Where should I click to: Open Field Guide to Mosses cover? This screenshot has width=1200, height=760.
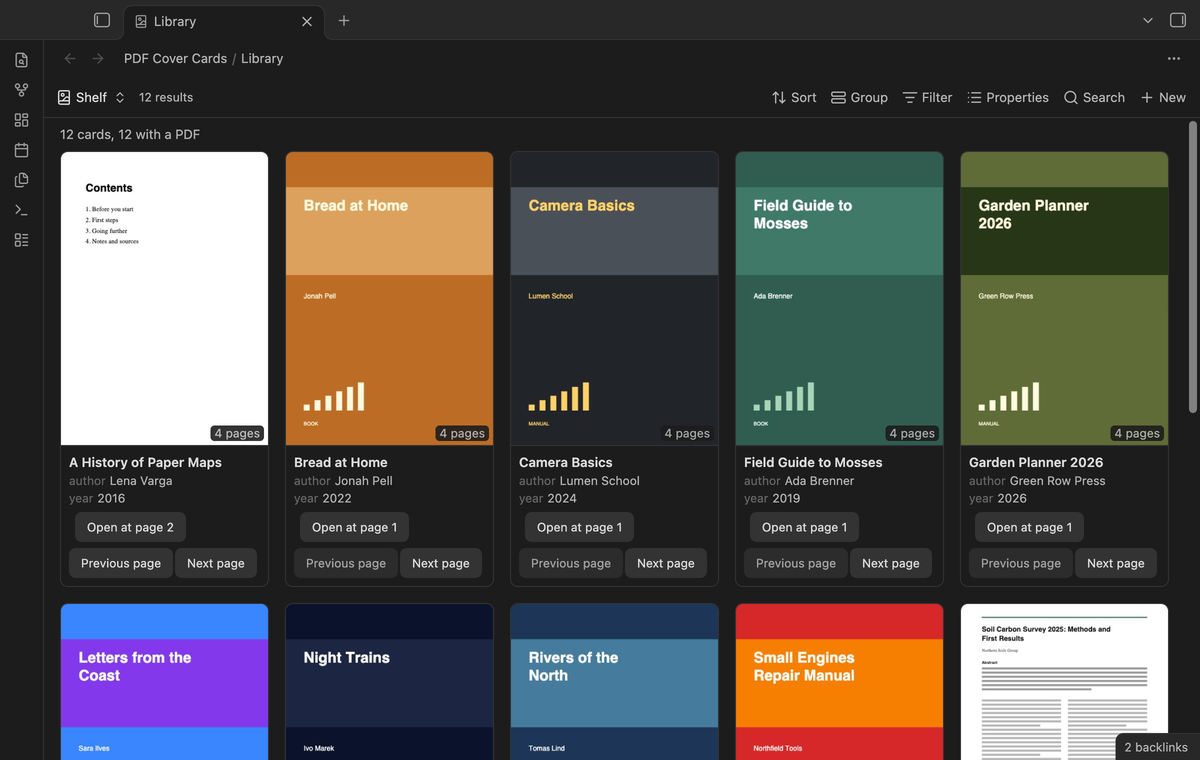(839, 298)
